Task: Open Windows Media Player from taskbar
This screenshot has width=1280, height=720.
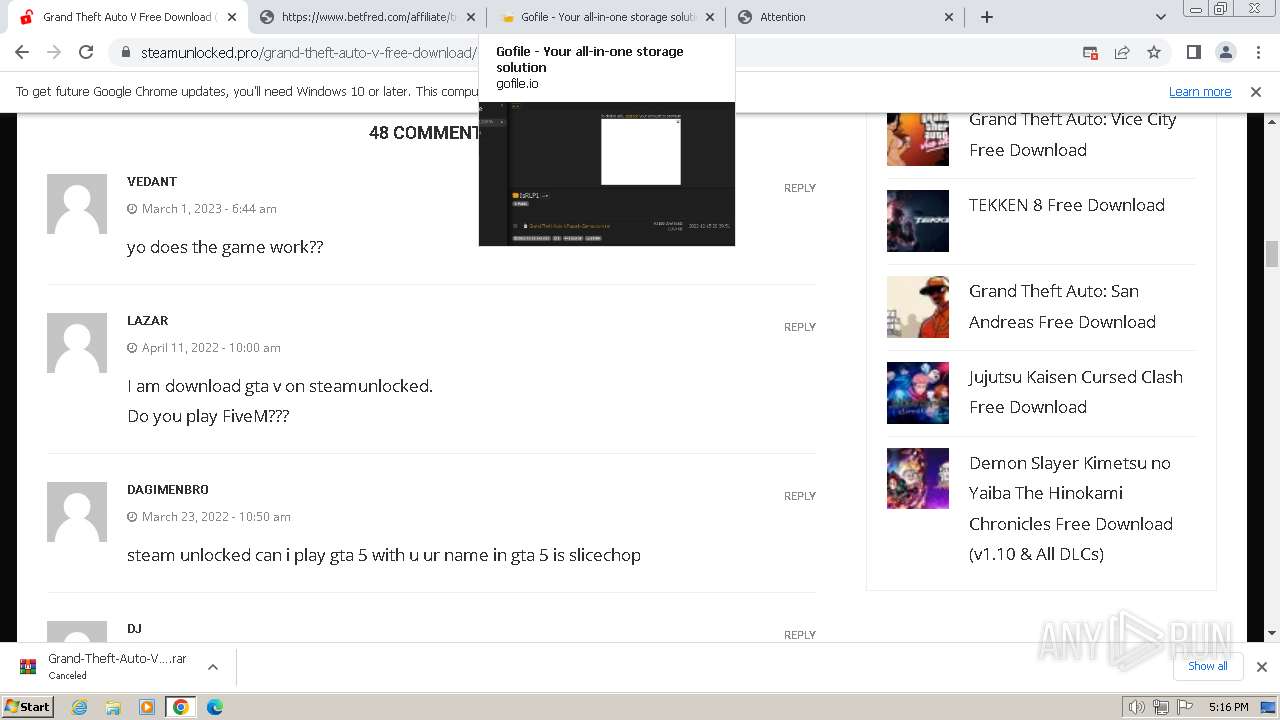Action: click(x=147, y=707)
